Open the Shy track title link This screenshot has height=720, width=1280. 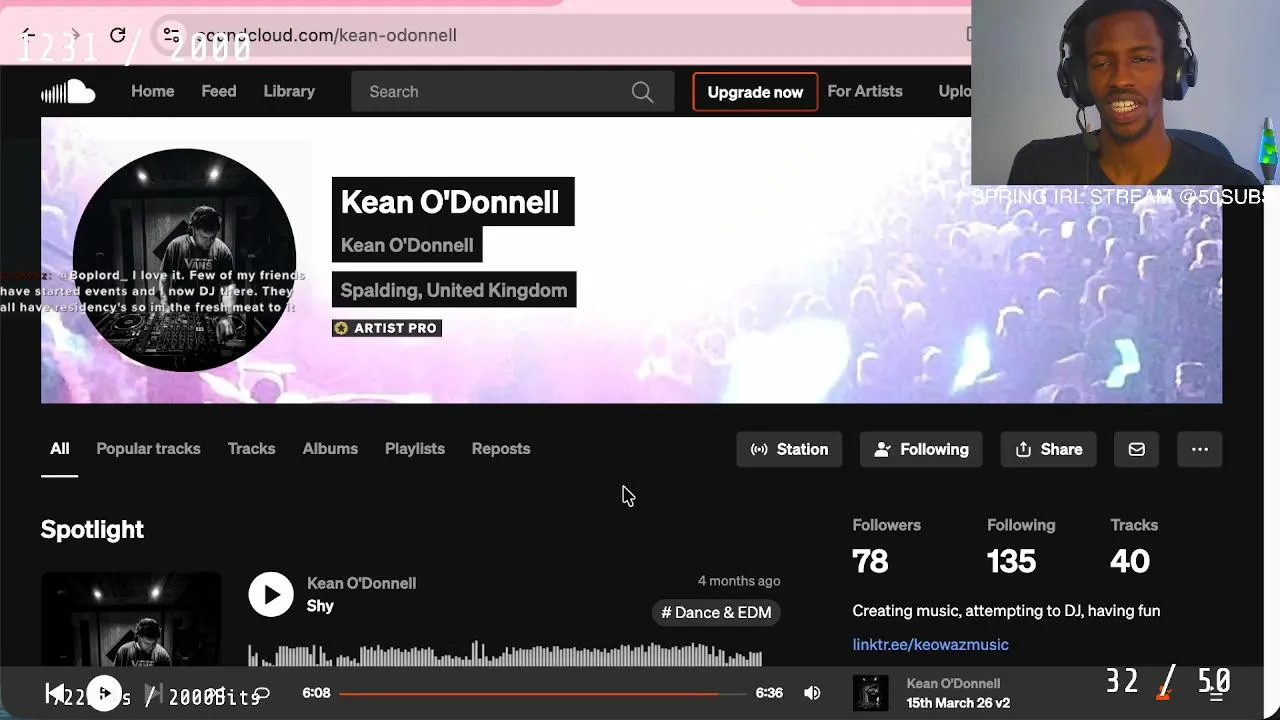(x=320, y=606)
